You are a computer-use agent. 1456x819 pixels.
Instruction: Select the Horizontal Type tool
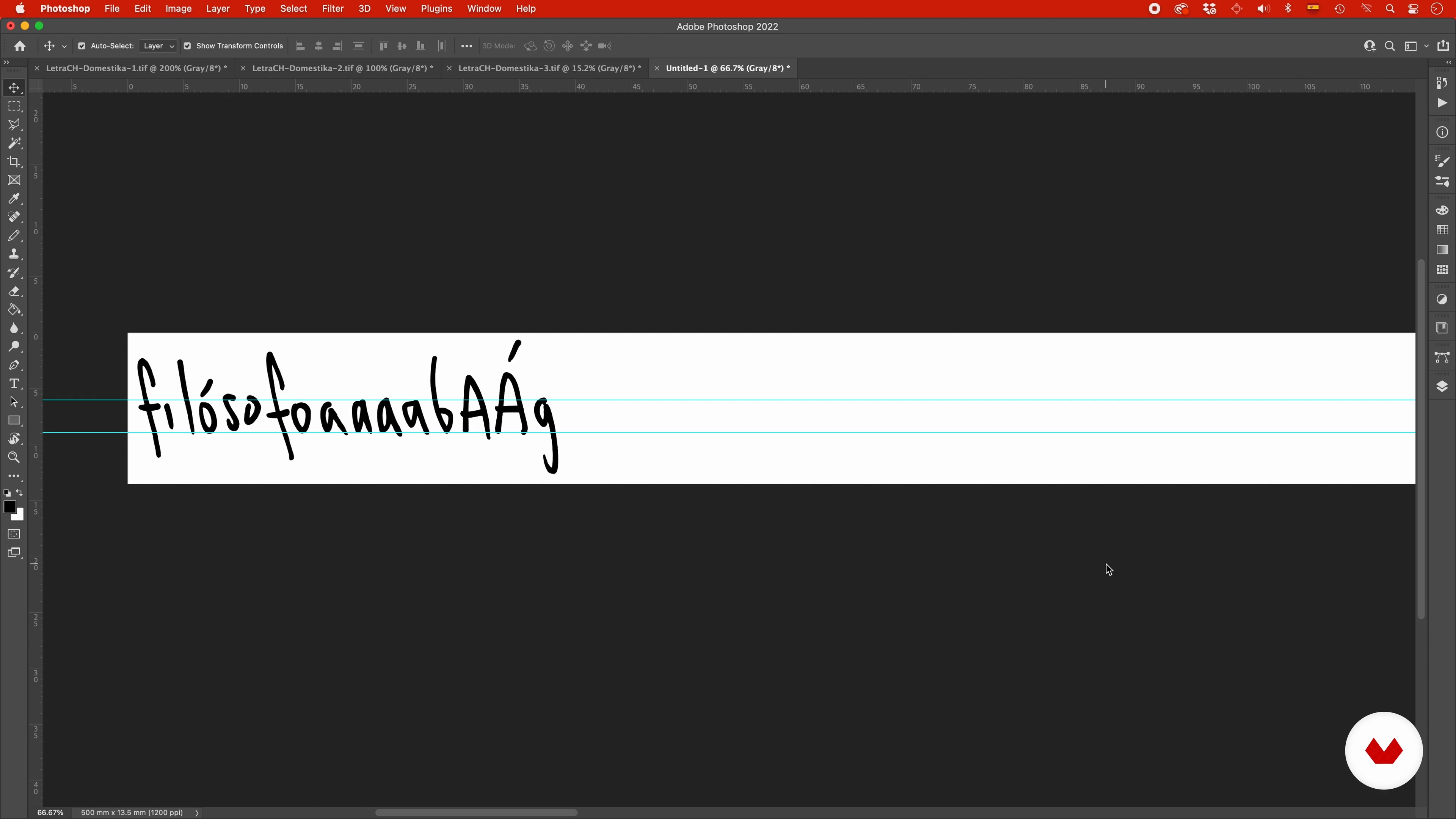pyautogui.click(x=14, y=384)
